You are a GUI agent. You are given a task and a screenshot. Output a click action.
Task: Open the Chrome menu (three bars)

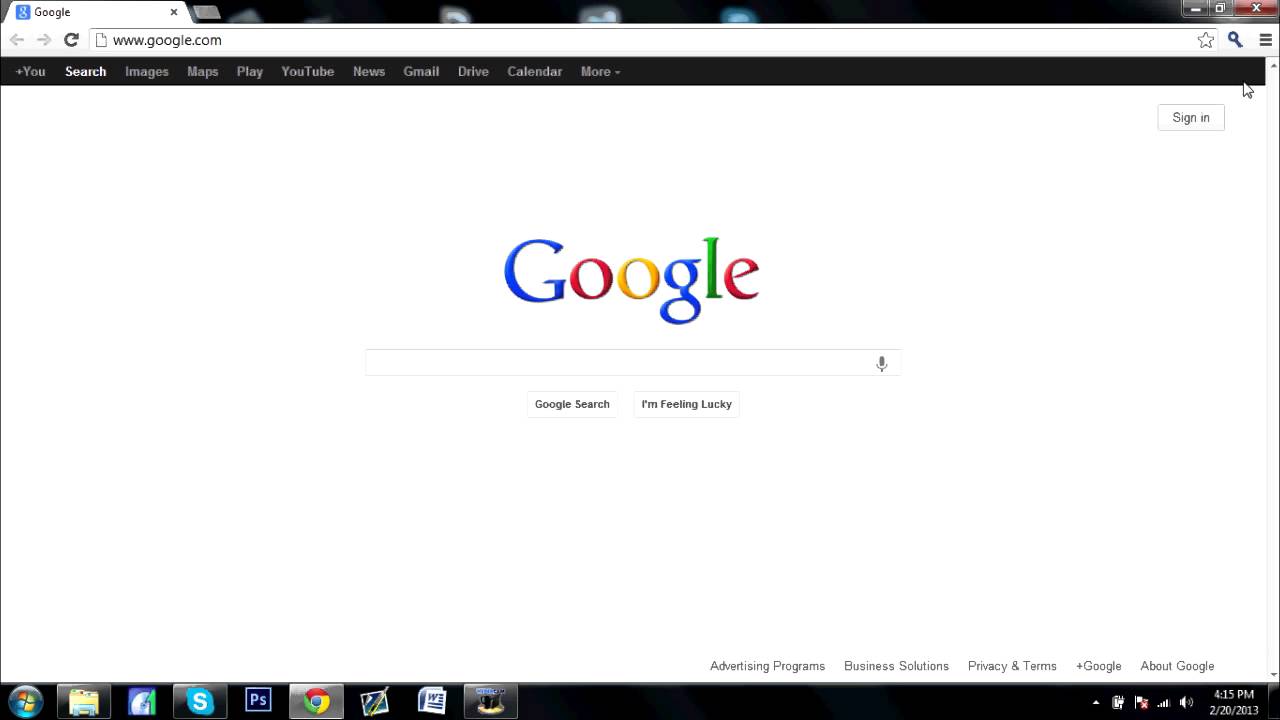coord(1265,40)
